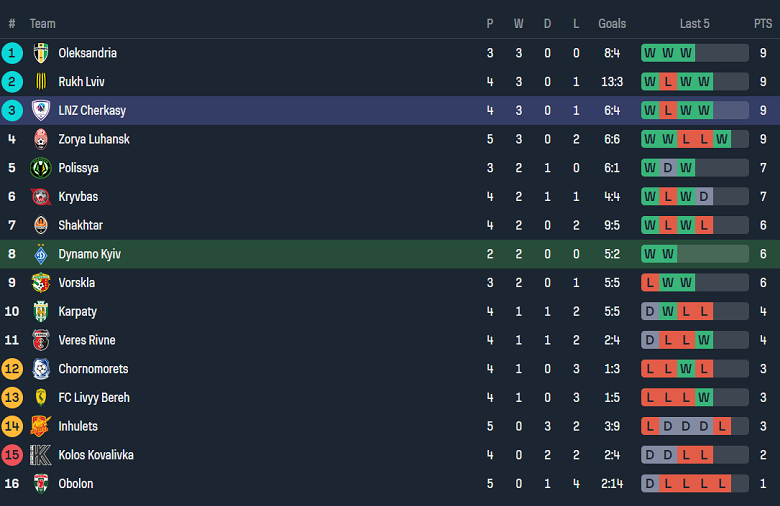Viewport: 780px width, 506px height.
Task: Select the Kolos Kovalivka logo icon
Action: coord(41,455)
